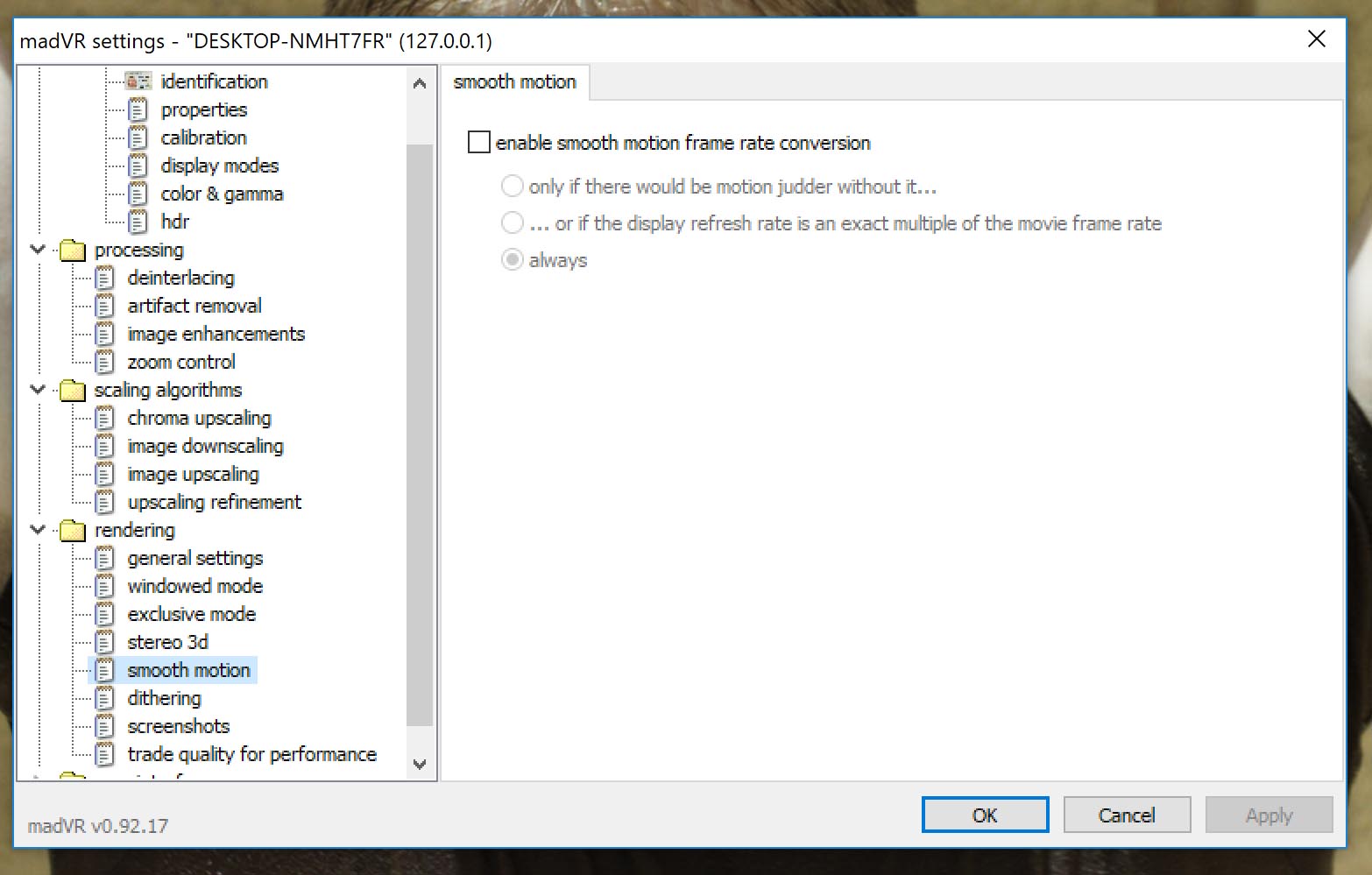Click the zoom control page icon

pyautogui.click(x=104, y=362)
